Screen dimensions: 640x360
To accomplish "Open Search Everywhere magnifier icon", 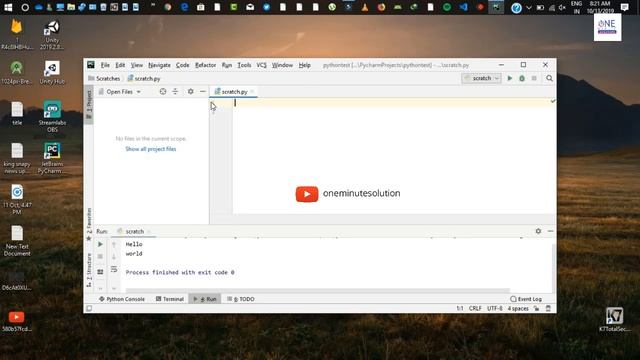I will pos(549,78).
